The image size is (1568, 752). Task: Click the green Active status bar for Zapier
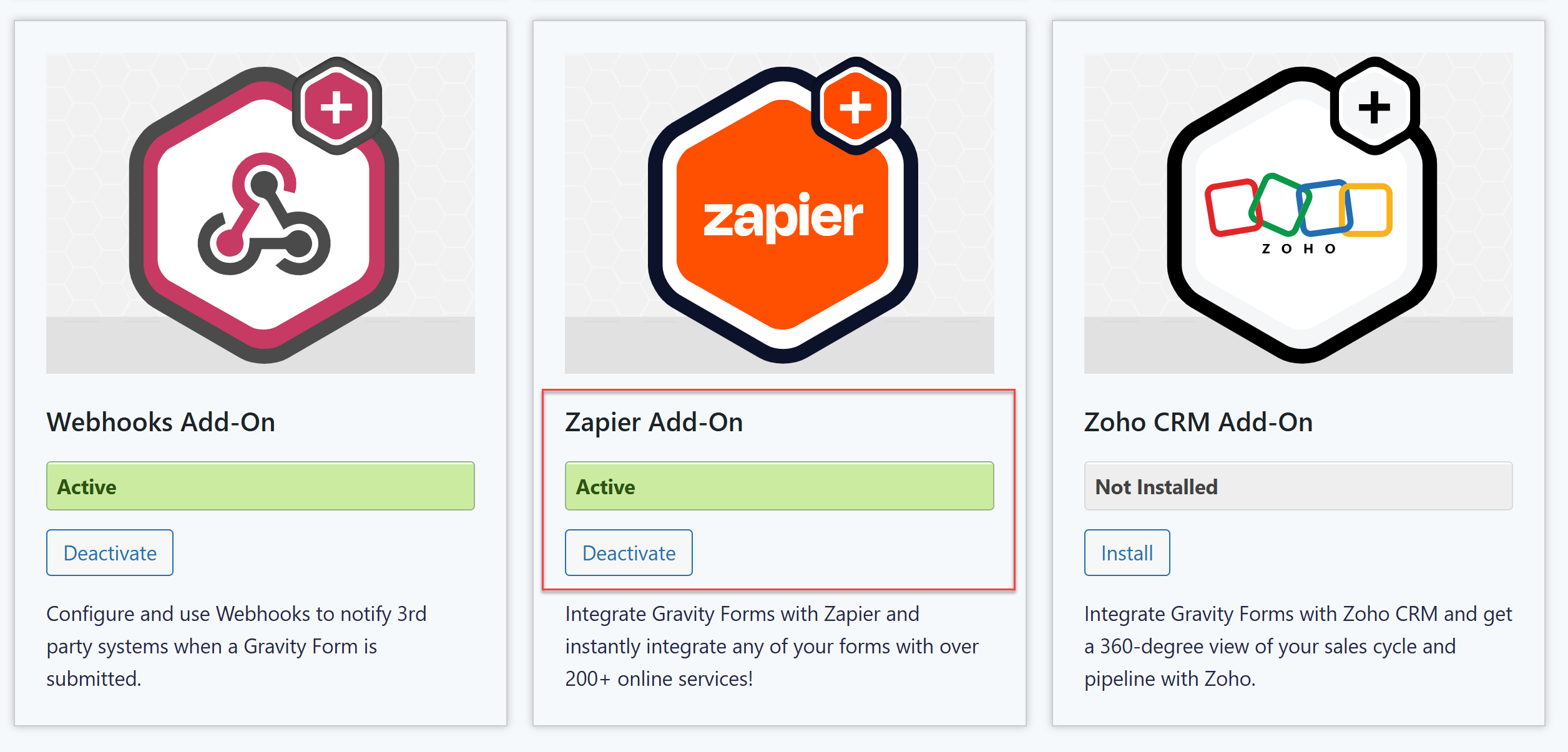pyautogui.click(x=779, y=486)
